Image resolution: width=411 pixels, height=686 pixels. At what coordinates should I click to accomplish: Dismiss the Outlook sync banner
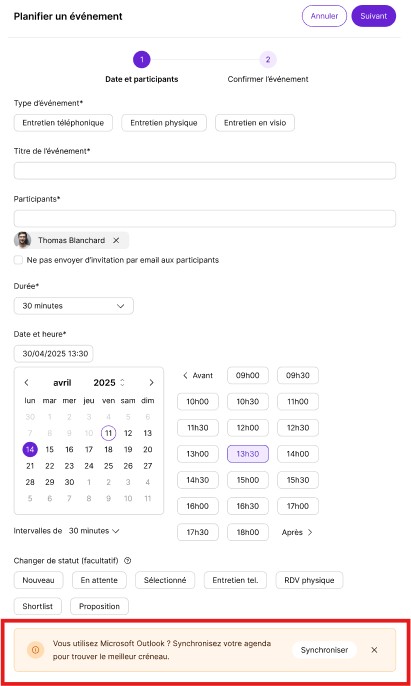tap(374, 650)
